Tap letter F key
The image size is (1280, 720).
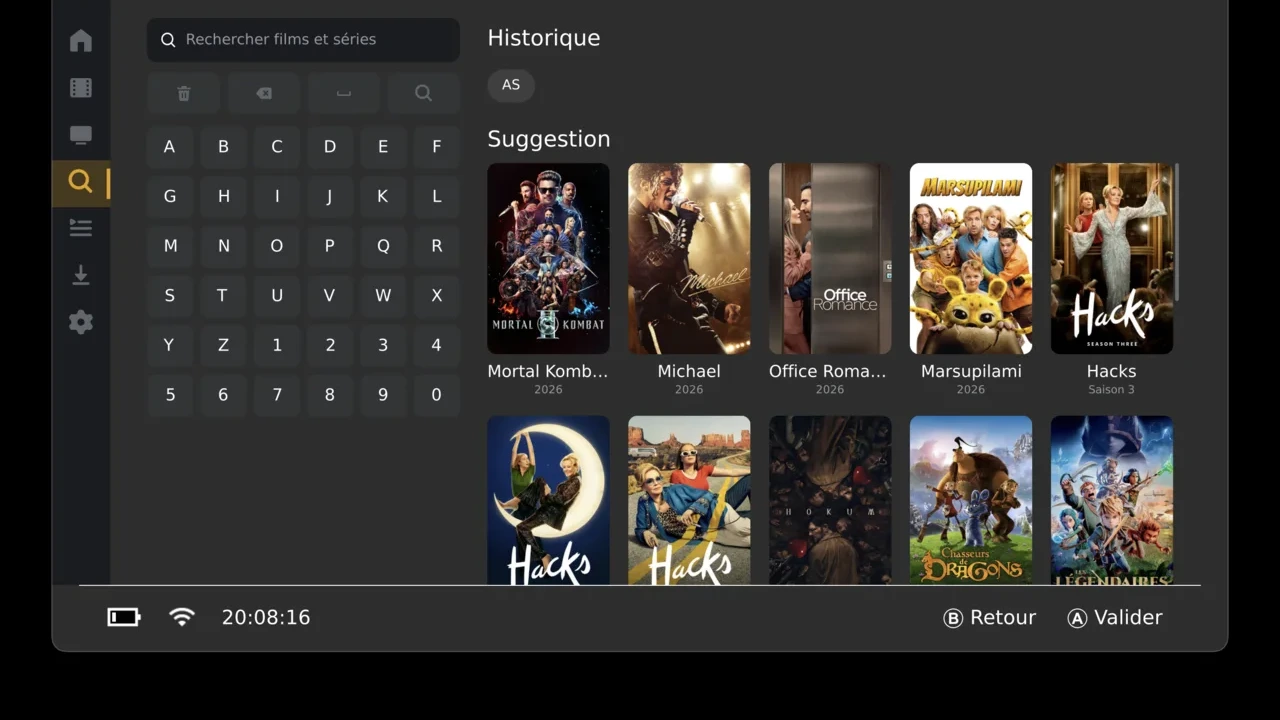(x=437, y=147)
